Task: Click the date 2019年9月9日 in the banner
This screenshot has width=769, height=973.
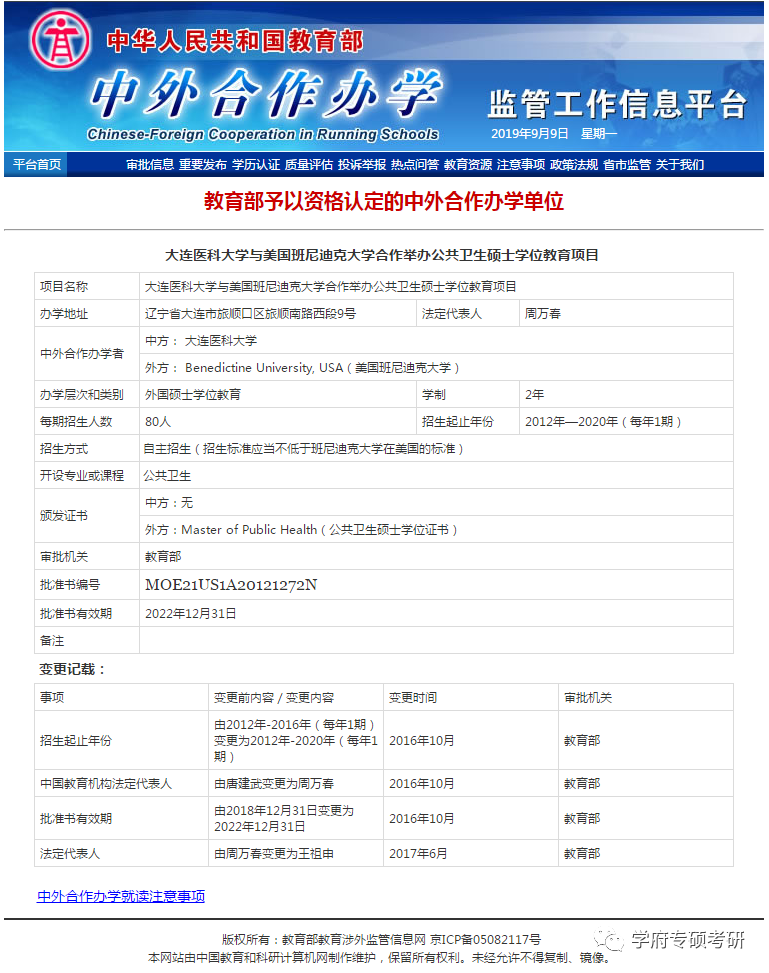Action: pos(529,133)
